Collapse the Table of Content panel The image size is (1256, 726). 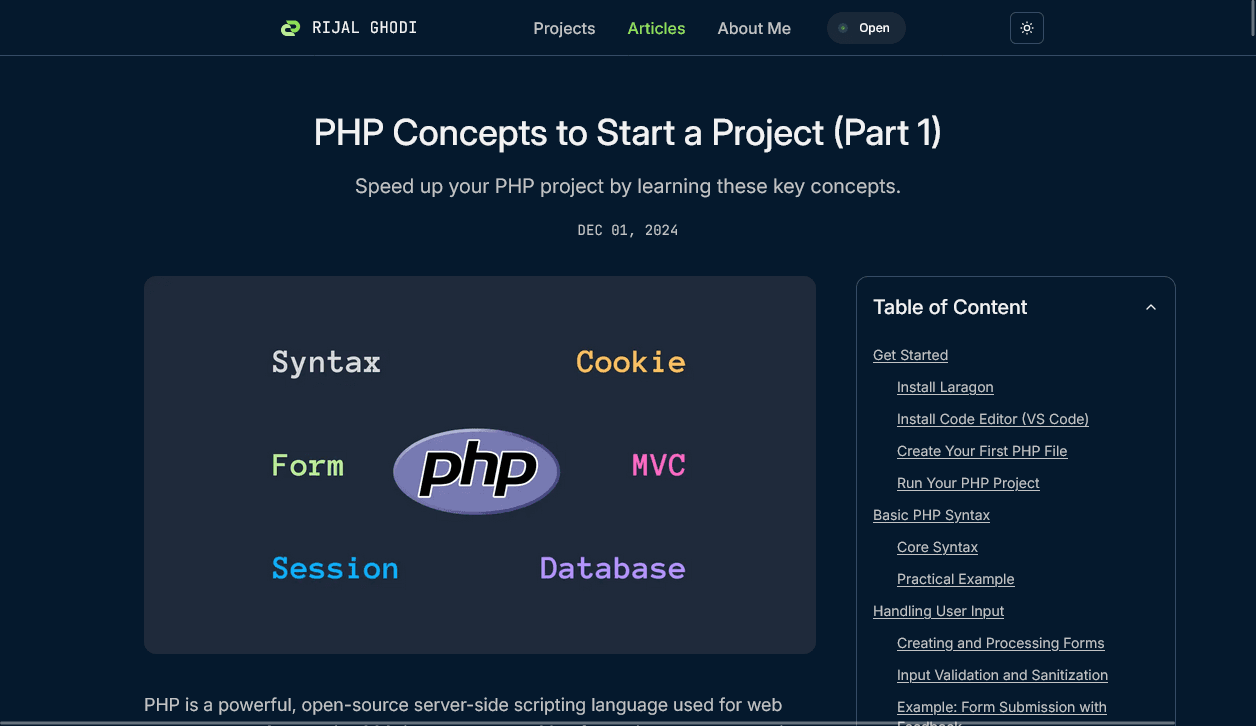point(1150,308)
